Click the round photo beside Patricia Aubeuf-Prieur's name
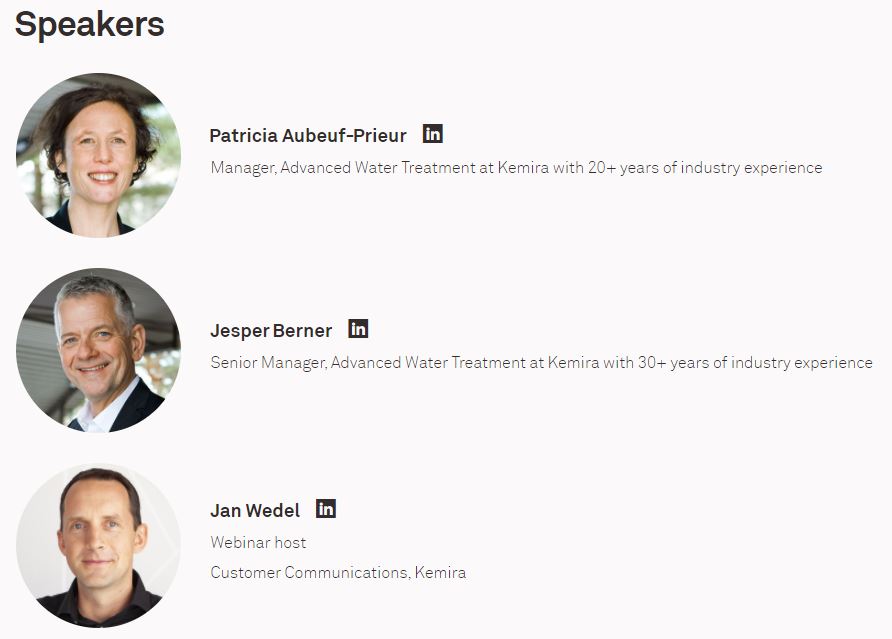This screenshot has height=639, width=892. (98, 155)
